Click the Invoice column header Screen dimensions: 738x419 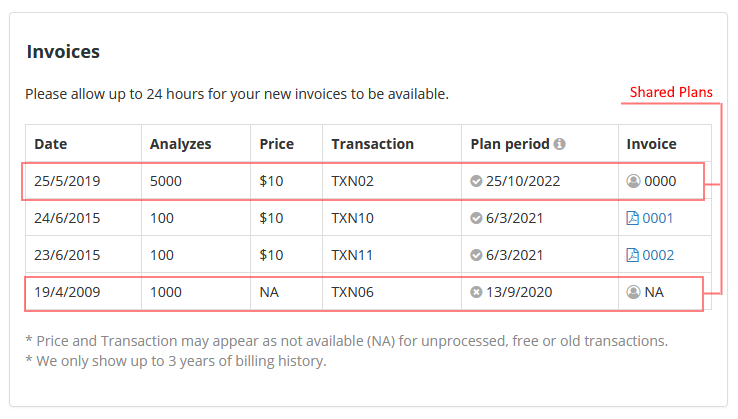pyautogui.click(x=652, y=144)
